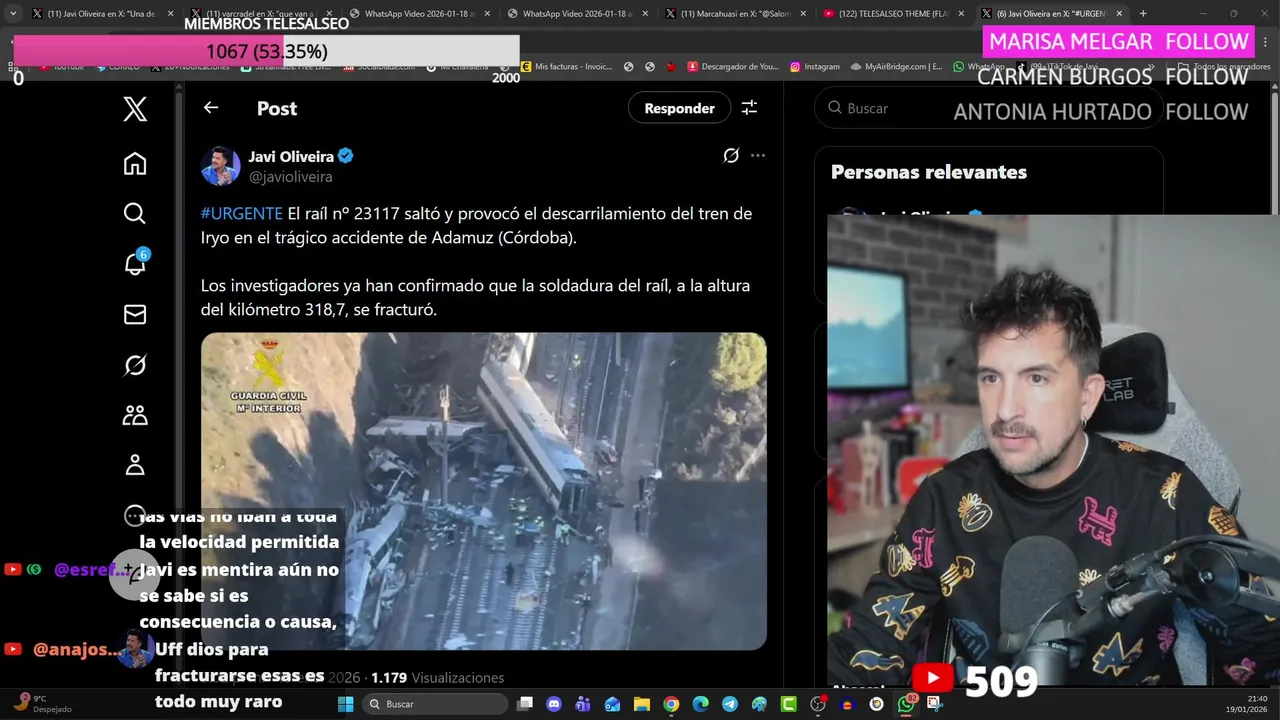Open Telegram from the taskbar
Screen dimensions: 1280x720
click(730, 704)
